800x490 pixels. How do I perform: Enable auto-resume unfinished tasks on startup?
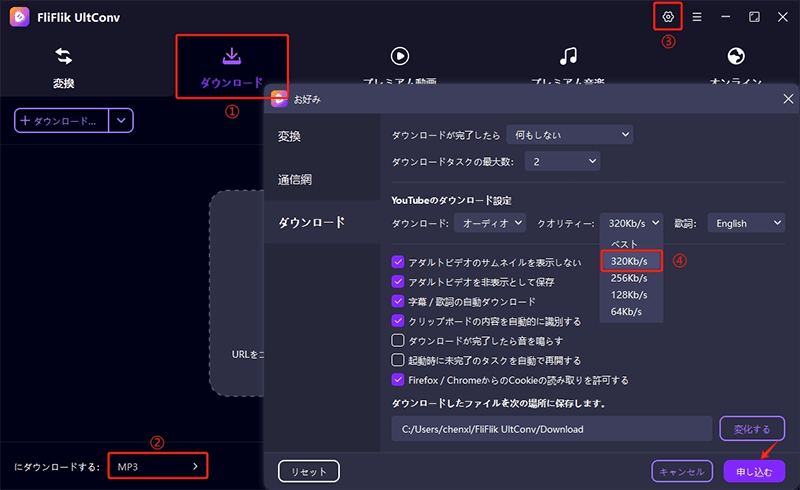[397, 360]
